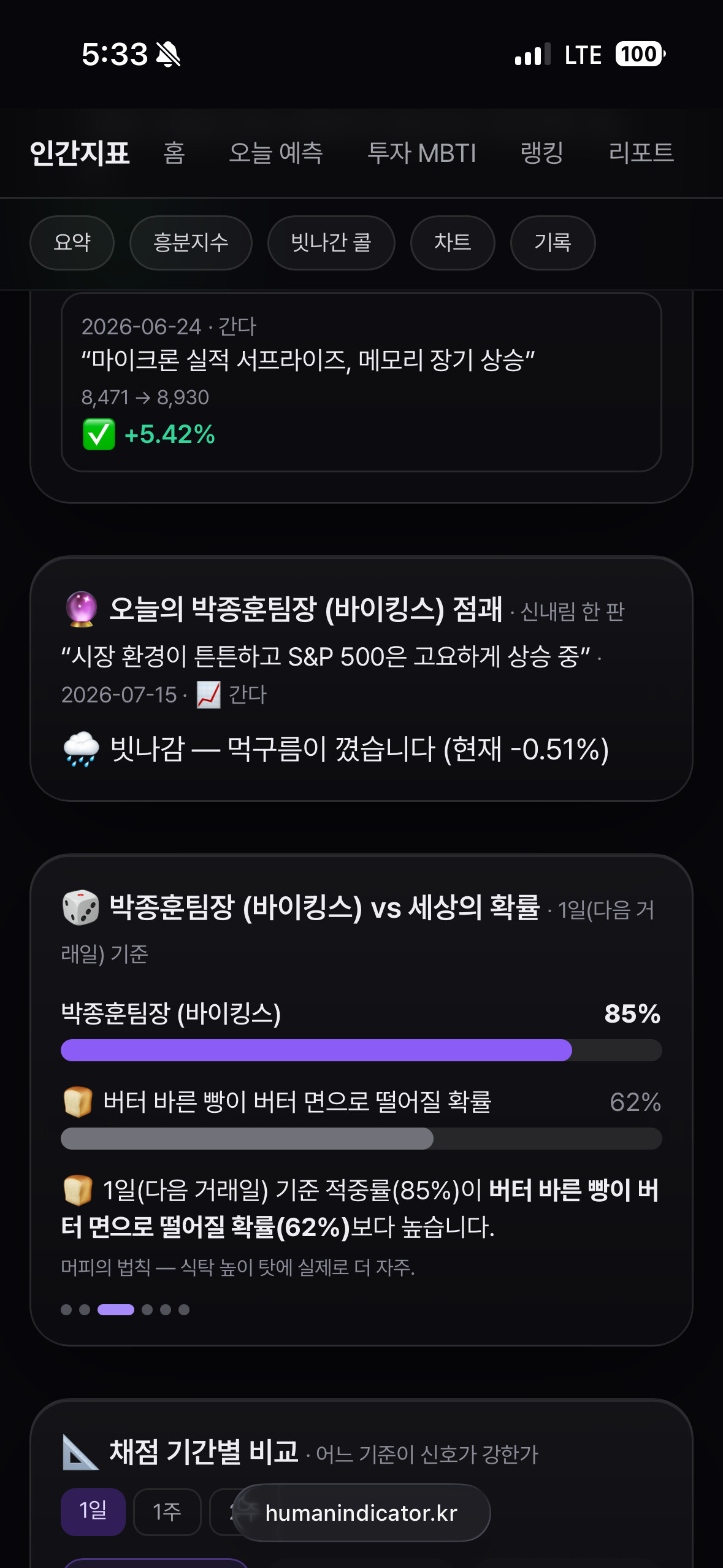Select the 1주 period chip
Viewport: 723px width, 1568px height.
coord(167,1512)
